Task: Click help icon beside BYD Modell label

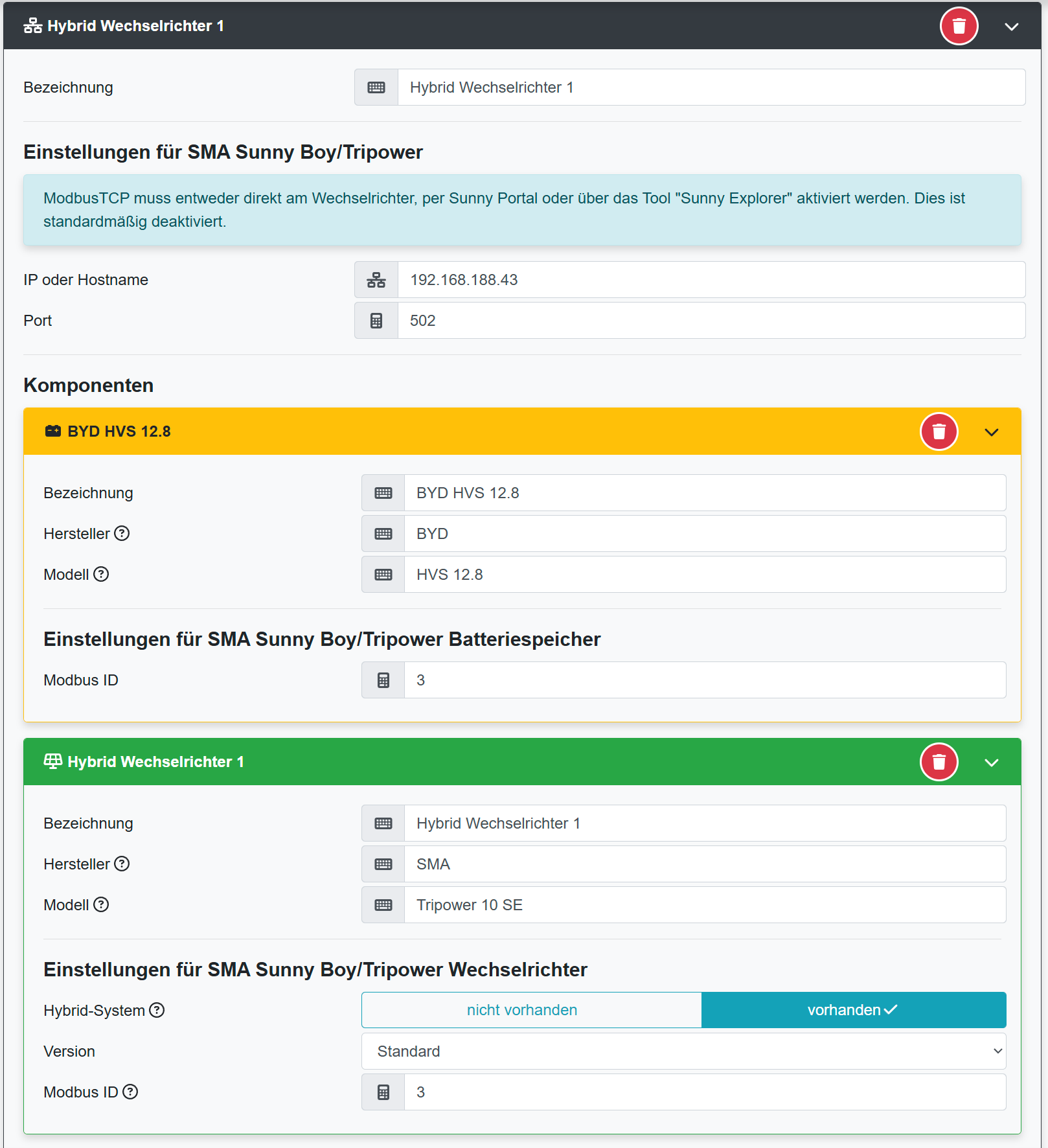Action: click(101, 574)
